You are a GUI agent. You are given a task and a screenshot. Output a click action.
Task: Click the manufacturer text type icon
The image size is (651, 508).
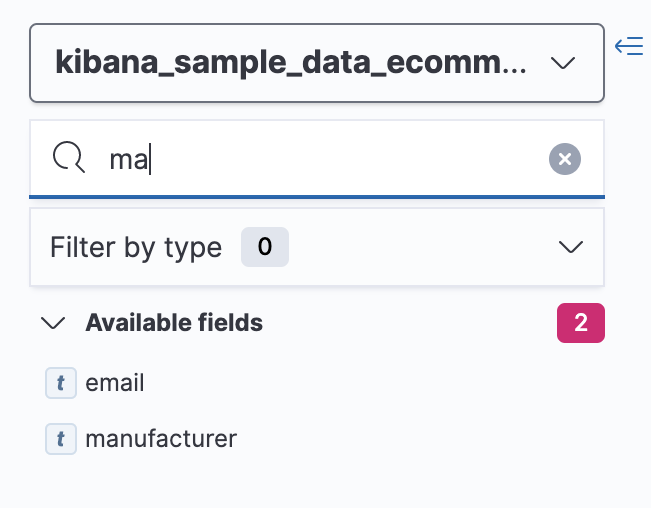point(61,438)
